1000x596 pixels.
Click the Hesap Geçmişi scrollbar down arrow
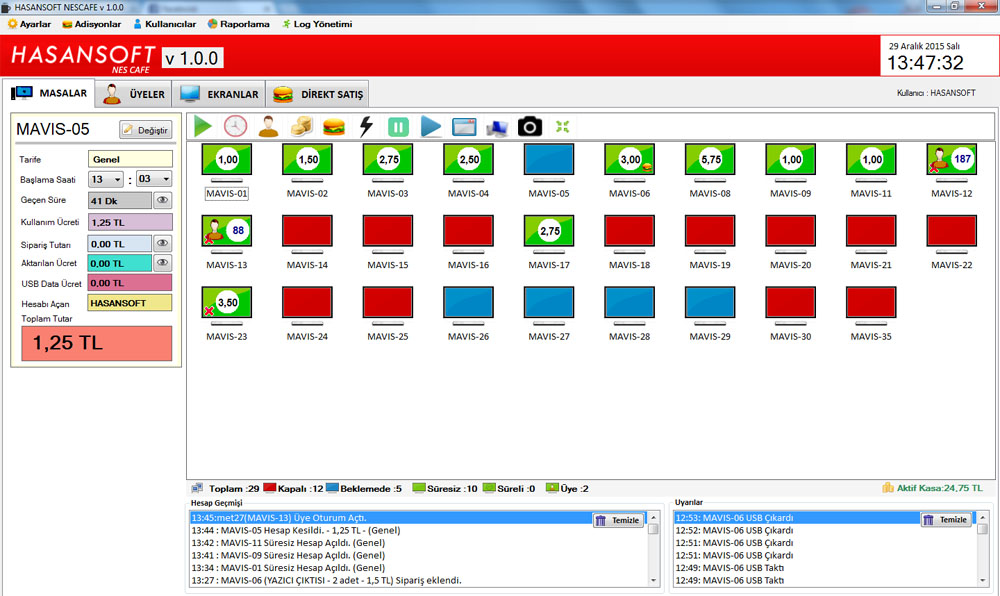(x=654, y=580)
